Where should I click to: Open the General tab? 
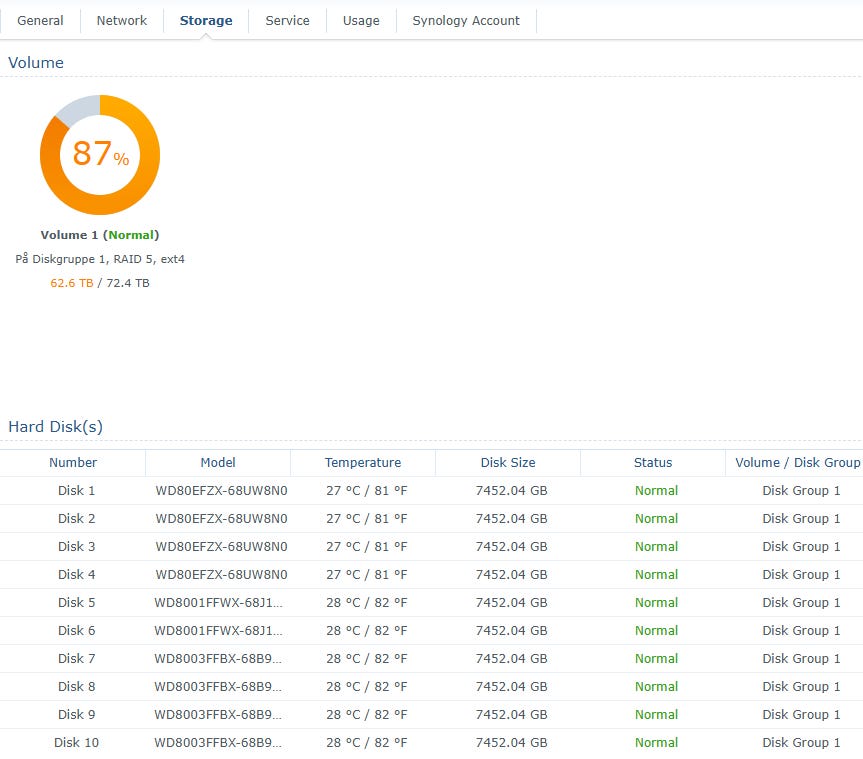coord(40,21)
